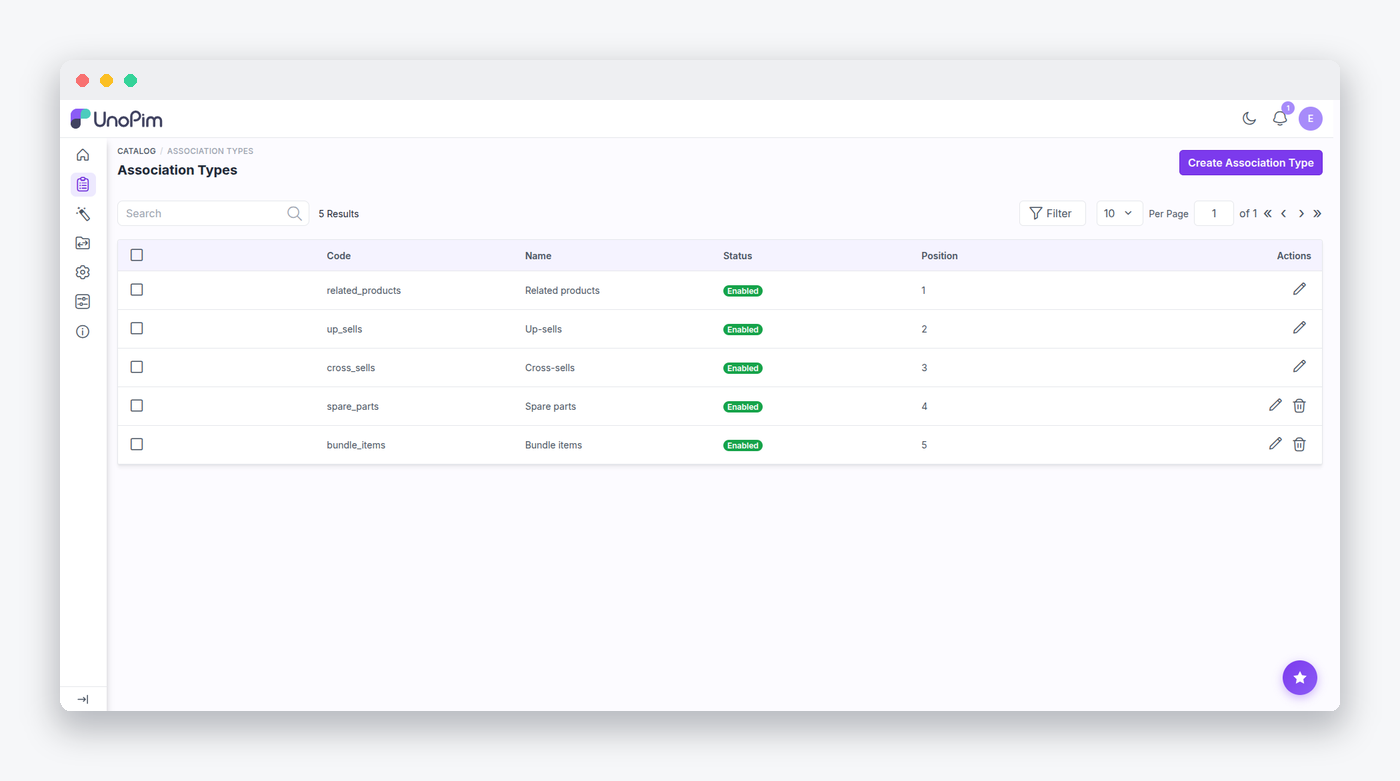
Task: Edit the spare_parts association type
Action: pos(1275,405)
